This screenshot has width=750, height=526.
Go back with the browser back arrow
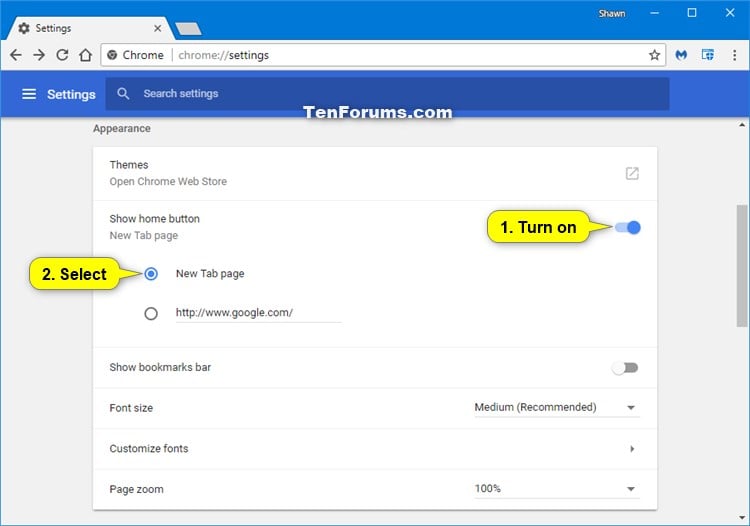click(x=16, y=55)
